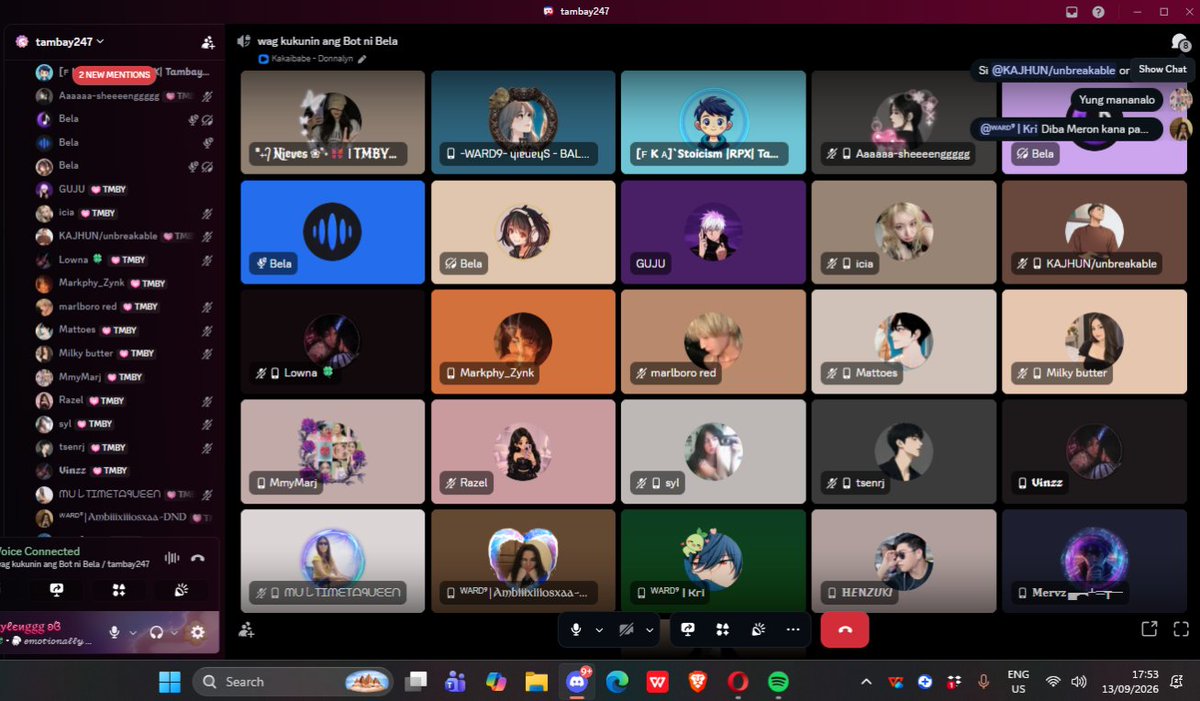Open input device arrow in user panel
This screenshot has height=701, width=1200.
click(133, 632)
